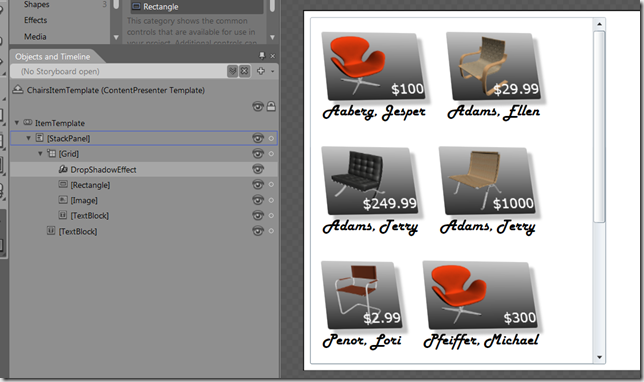
Task: Click the Rectangle control icon in assets list
Action: 136,7
